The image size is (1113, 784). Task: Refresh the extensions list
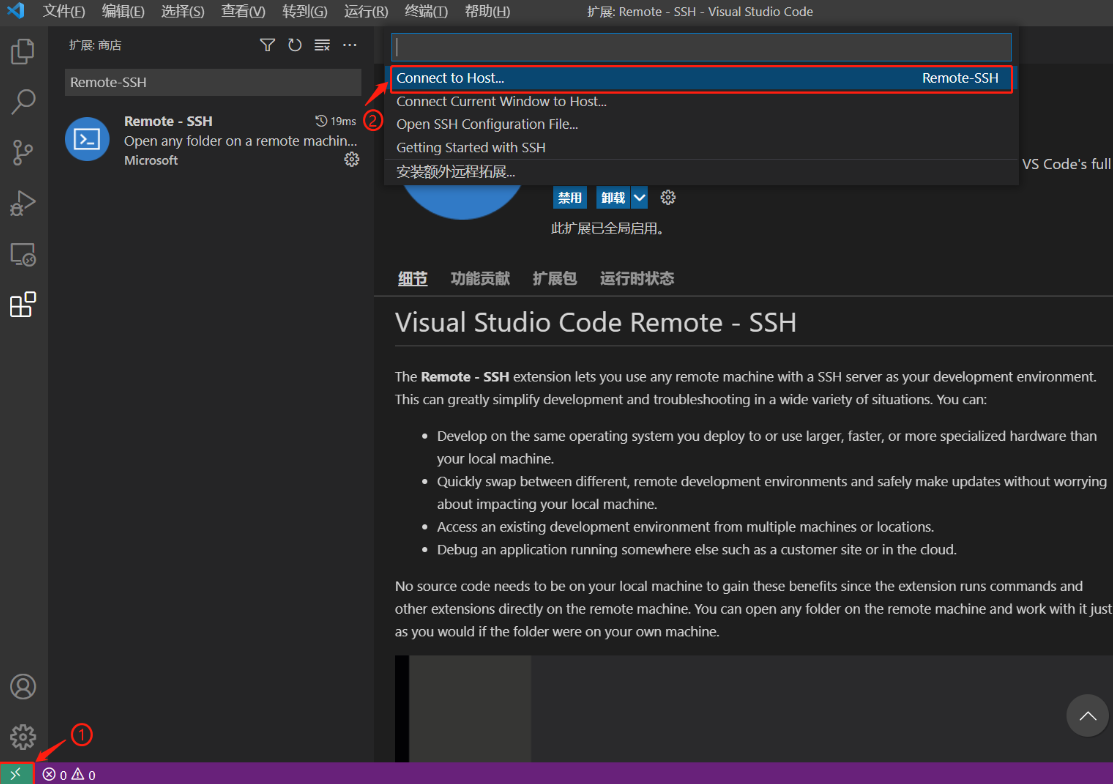(x=295, y=45)
